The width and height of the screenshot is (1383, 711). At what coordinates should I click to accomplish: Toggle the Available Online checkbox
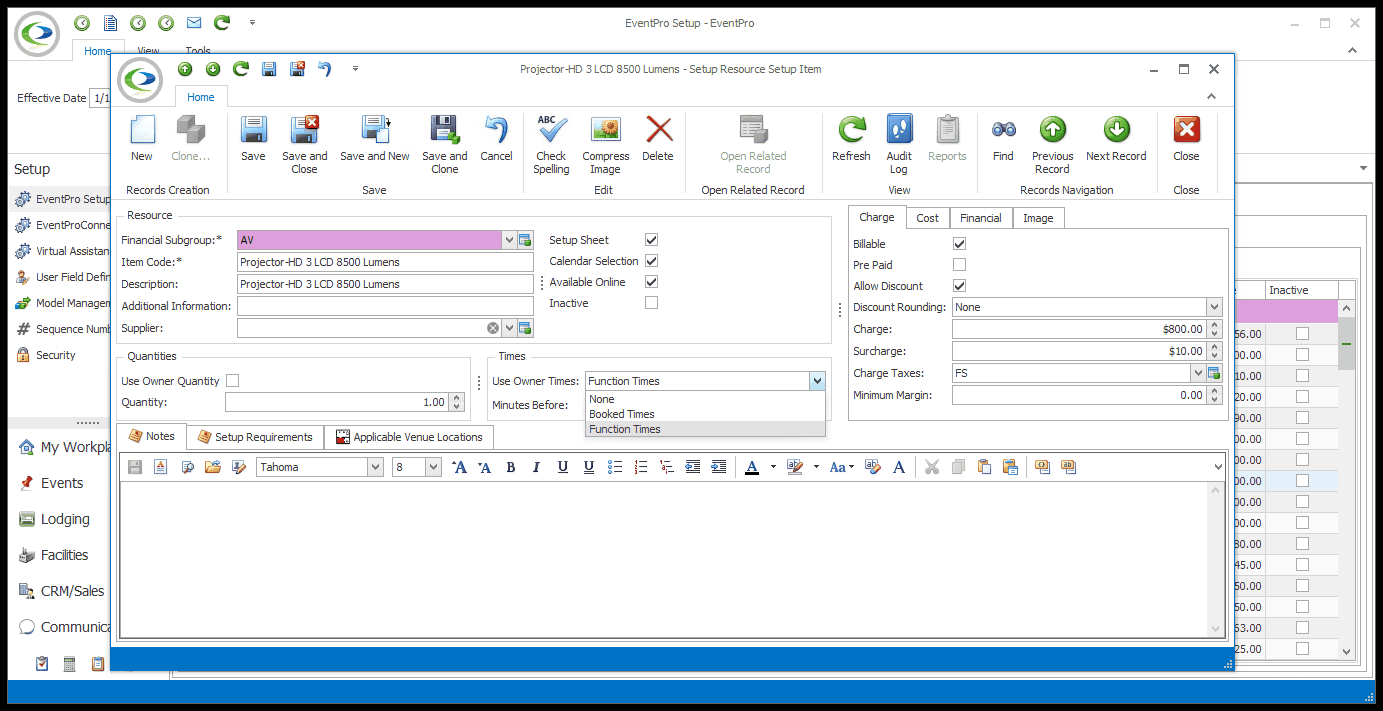click(651, 282)
